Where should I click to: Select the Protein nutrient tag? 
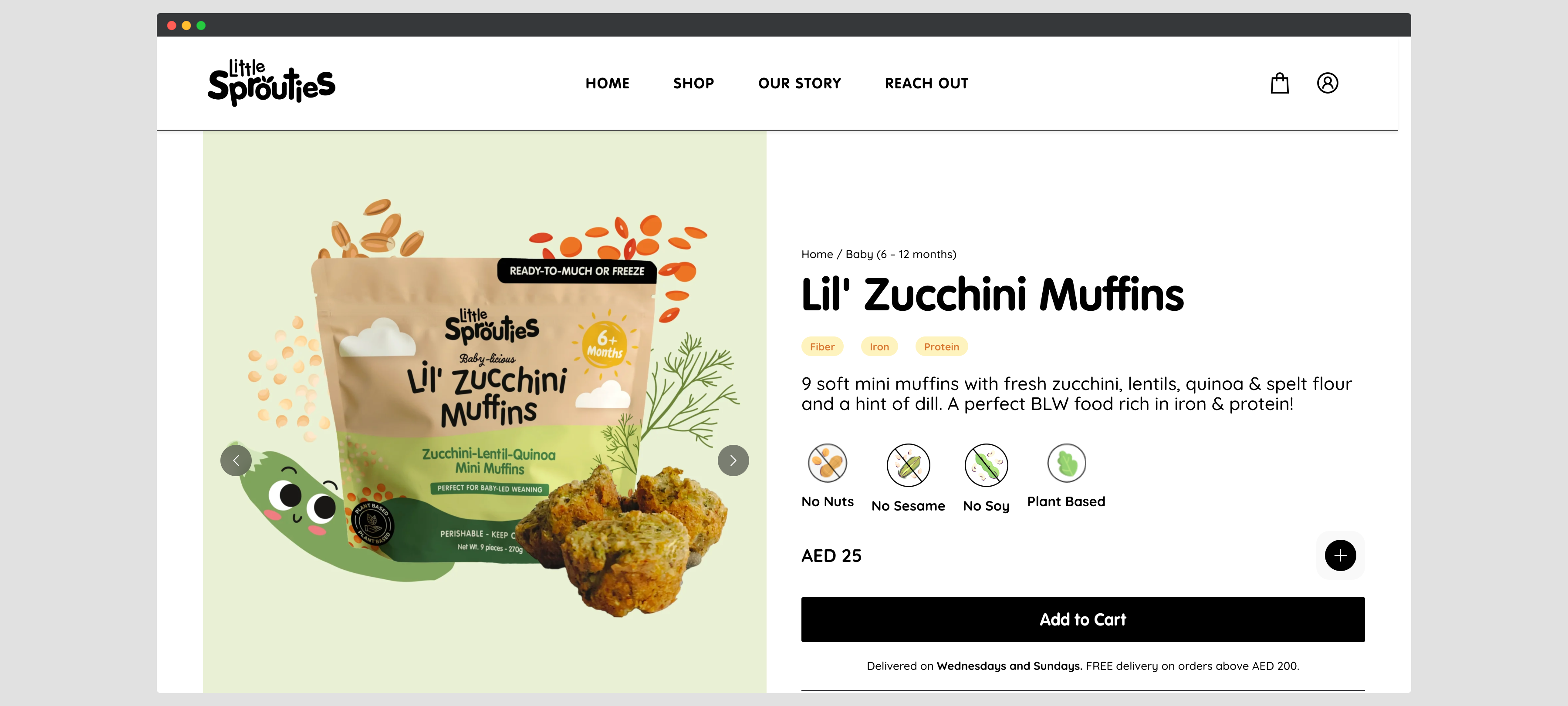(941, 346)
